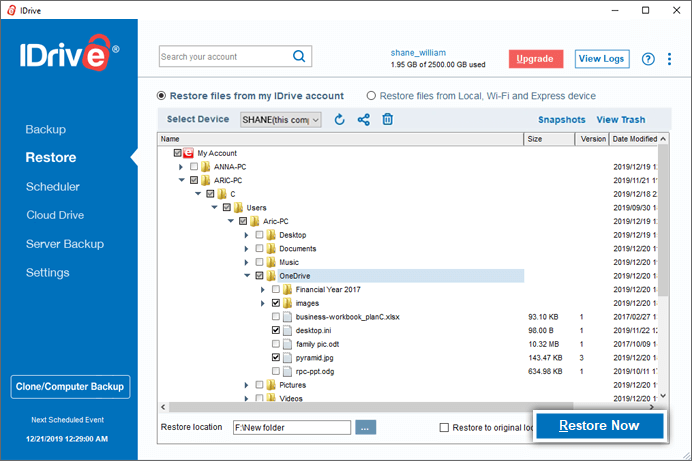Check the family pic.odt checkbox
This screenshot has width=692, height=461.
[x=276, y=344]
